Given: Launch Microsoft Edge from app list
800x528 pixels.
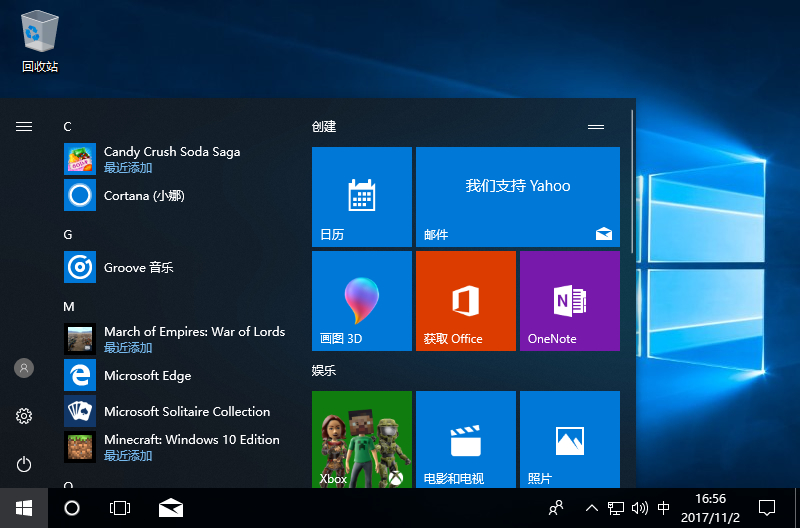Looking at the screenshot, I should pyautogui.click(x=147, y=376).
